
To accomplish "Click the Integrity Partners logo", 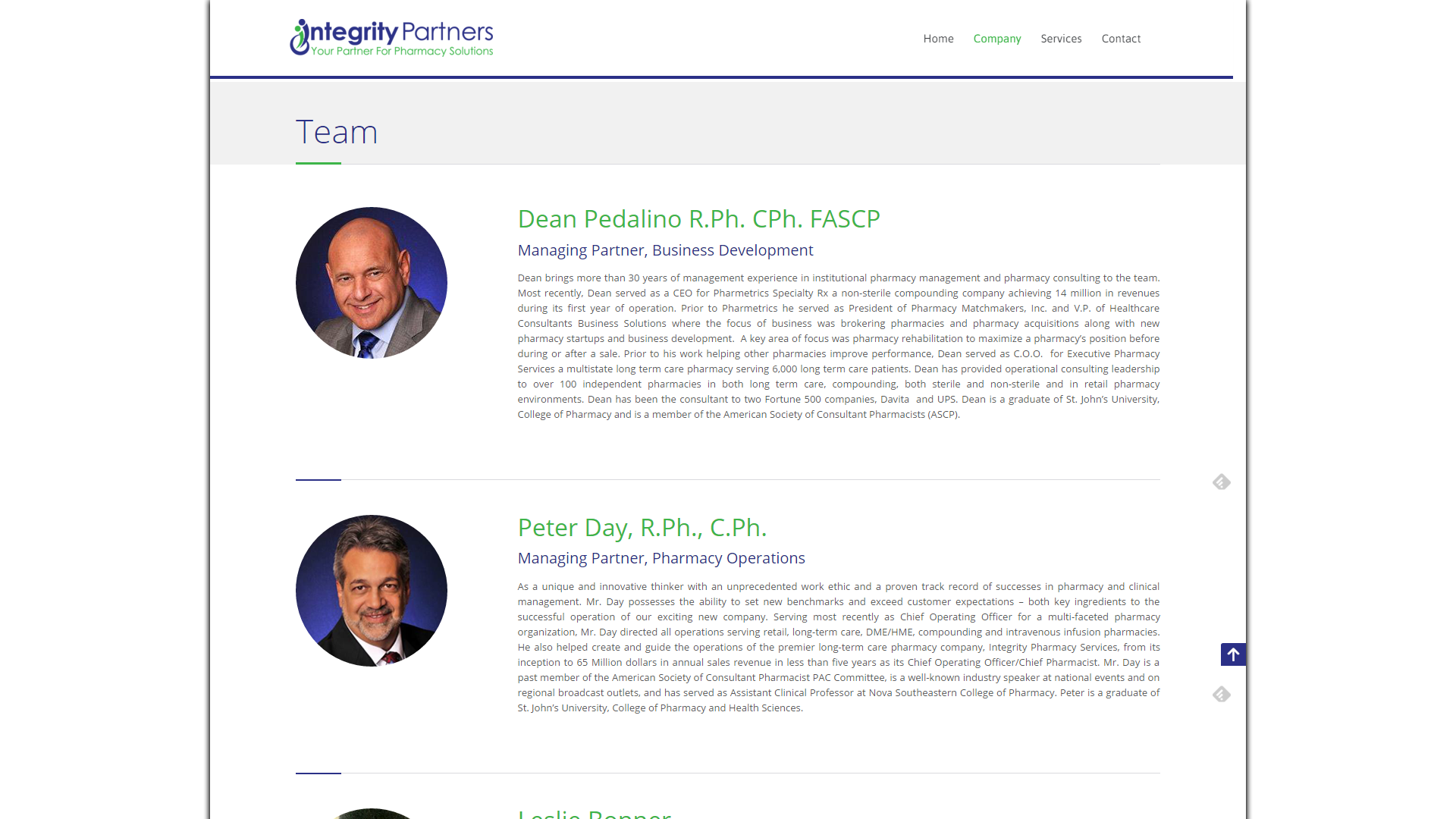I will coord(391,37).
